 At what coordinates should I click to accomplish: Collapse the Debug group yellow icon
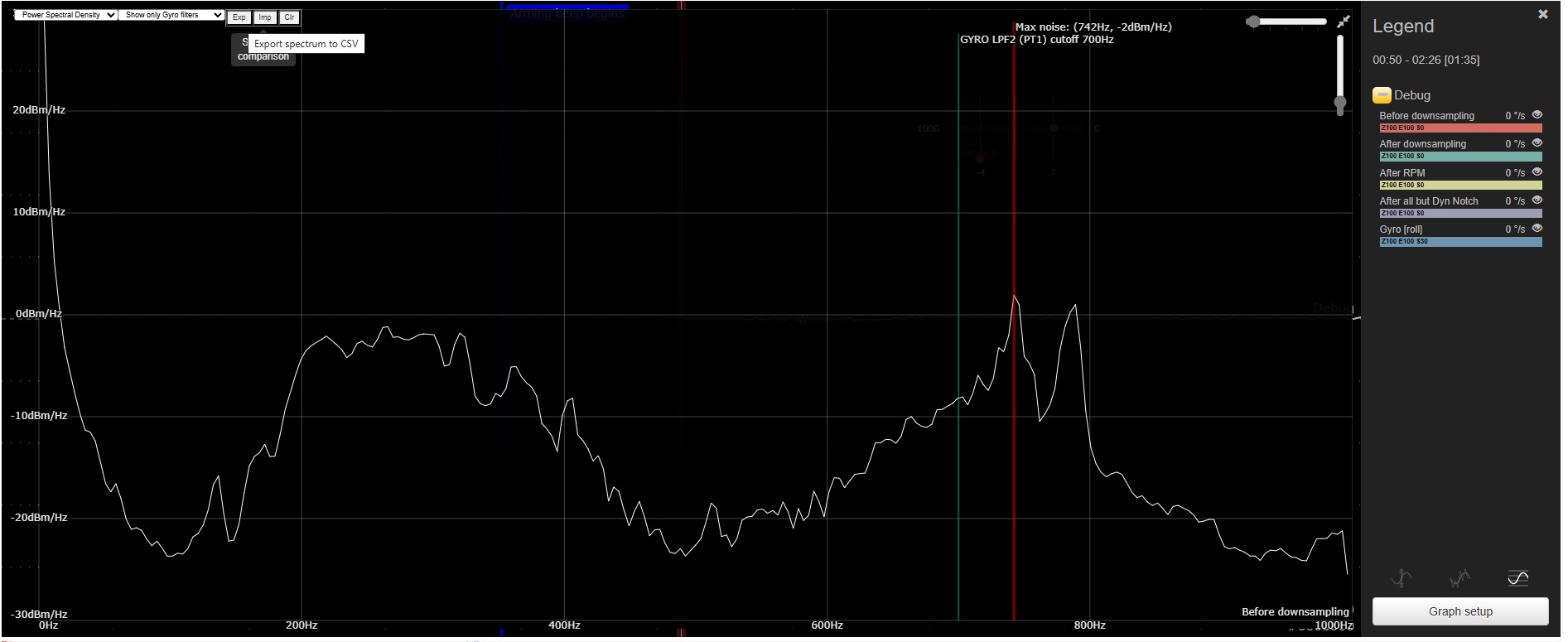point(1381,95)
